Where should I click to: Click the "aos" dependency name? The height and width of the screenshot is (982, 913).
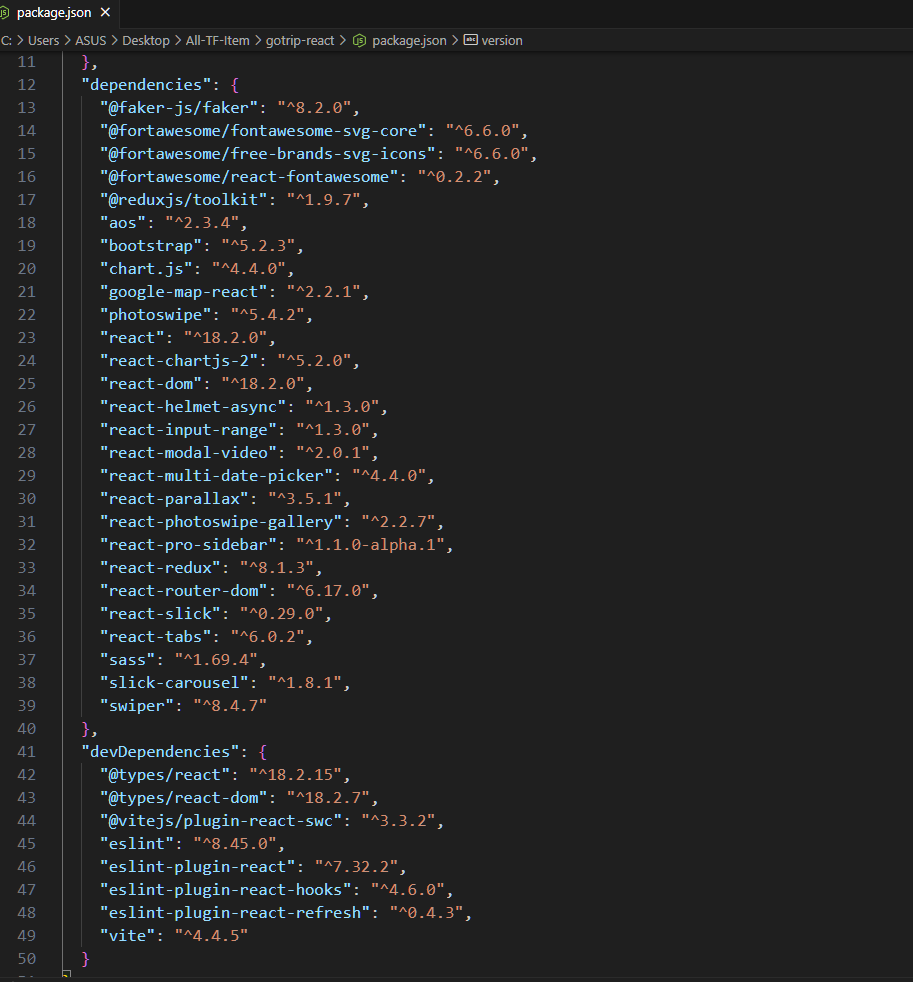123,222
